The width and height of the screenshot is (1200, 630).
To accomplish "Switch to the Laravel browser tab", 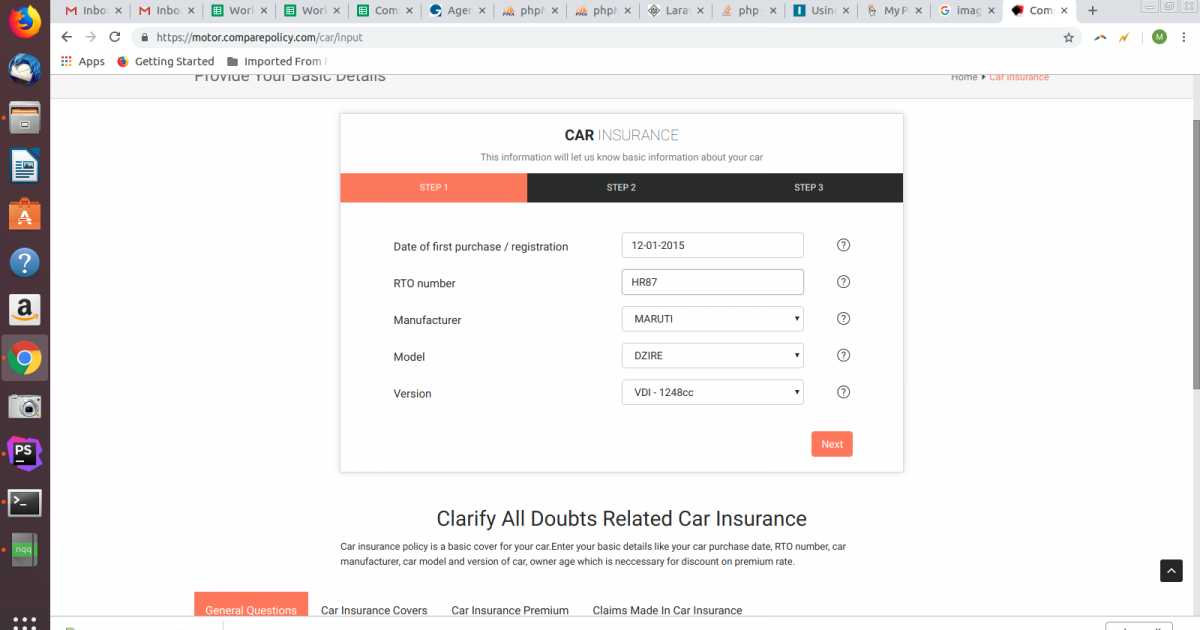I will click(675, 11).
